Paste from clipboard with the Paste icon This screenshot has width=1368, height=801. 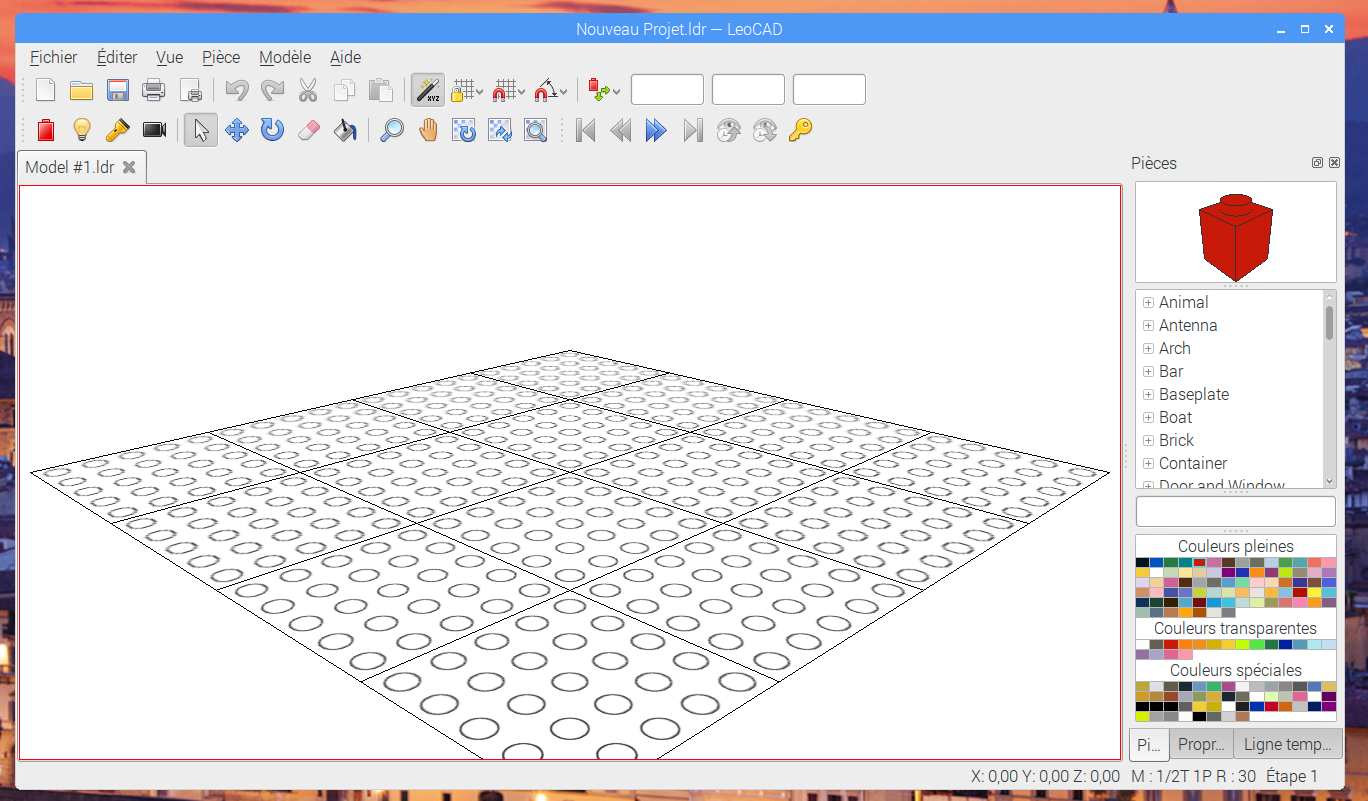[x=380, y=90]
